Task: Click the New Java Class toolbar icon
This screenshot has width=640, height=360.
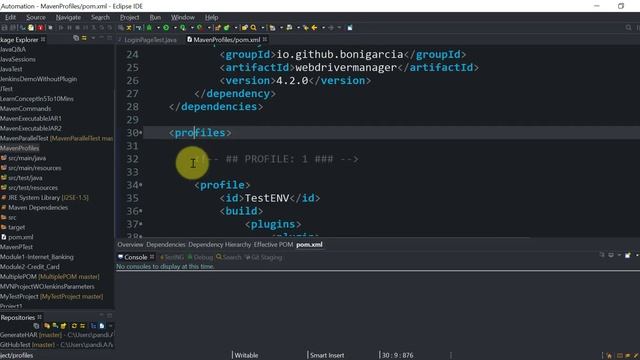Action: [227, 28]
